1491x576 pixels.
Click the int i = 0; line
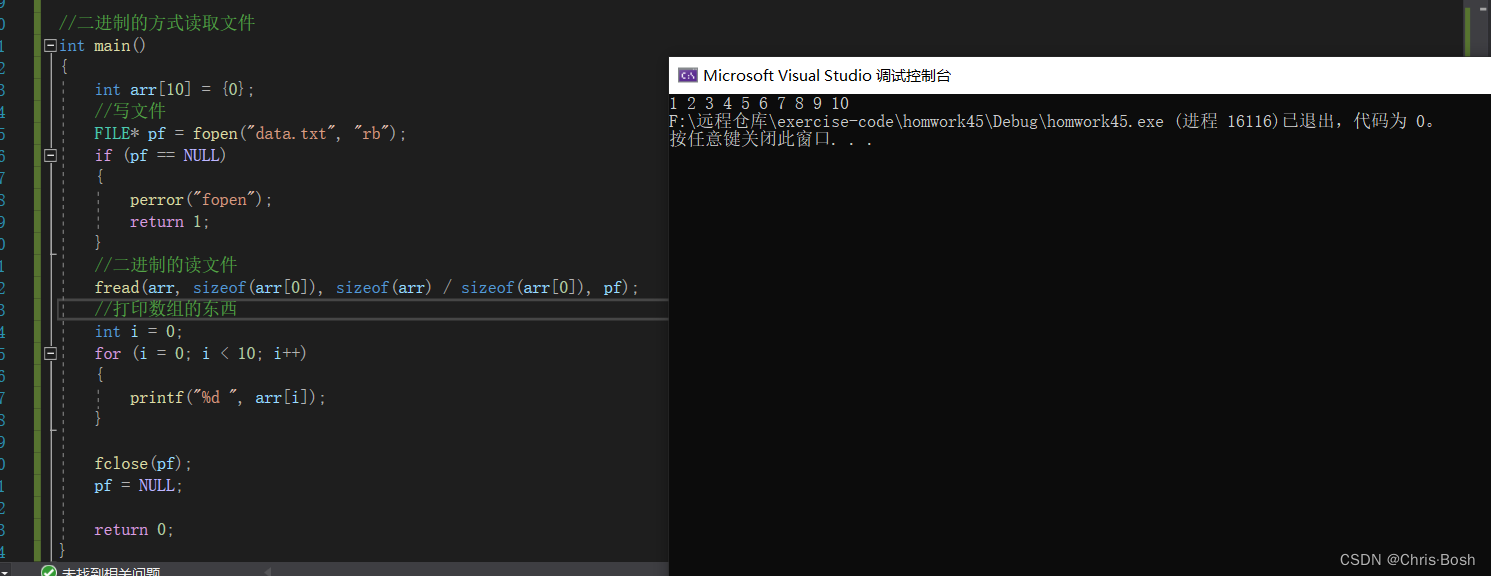click(139, 331)
